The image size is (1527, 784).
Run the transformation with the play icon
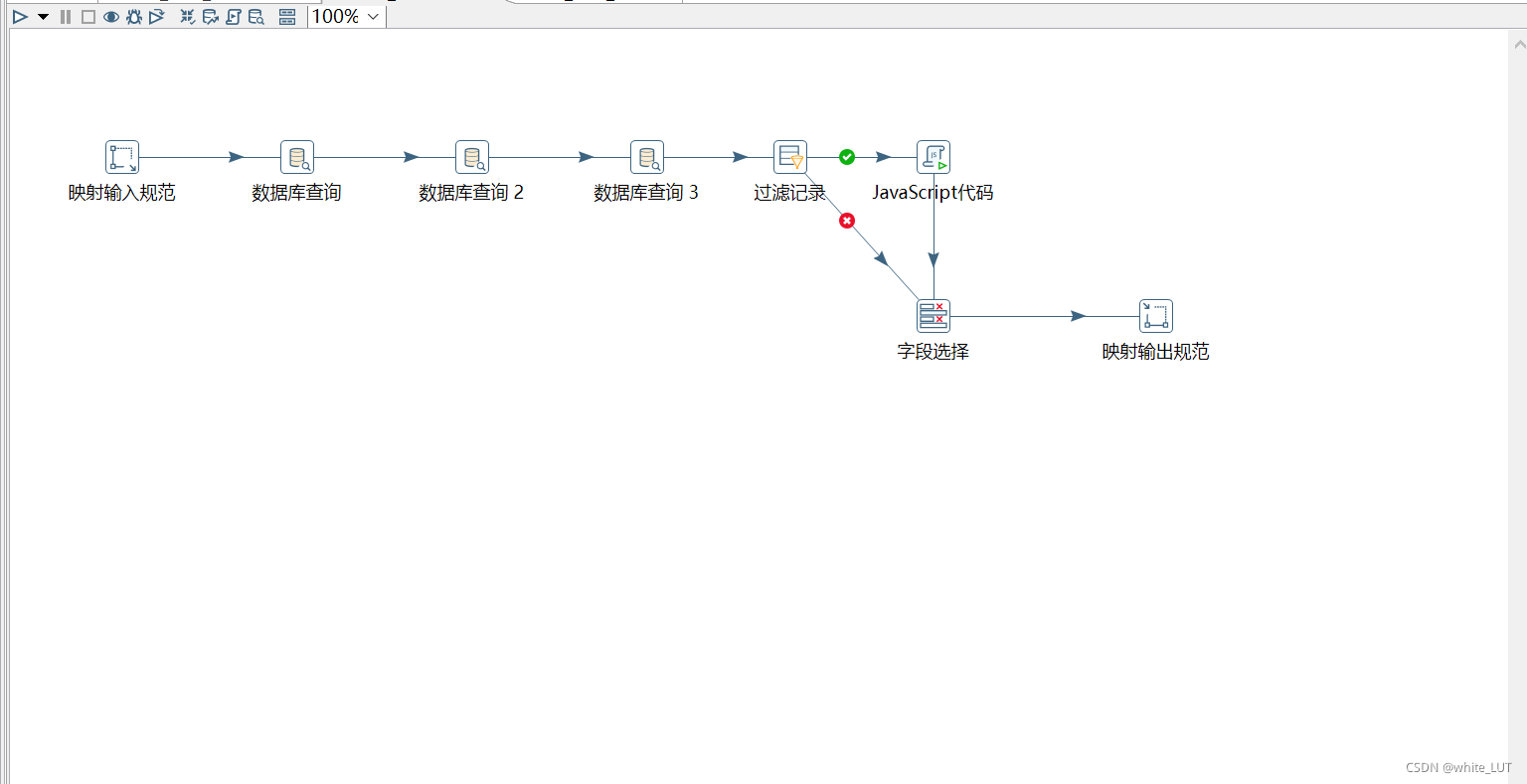click(x=20, y=17)
